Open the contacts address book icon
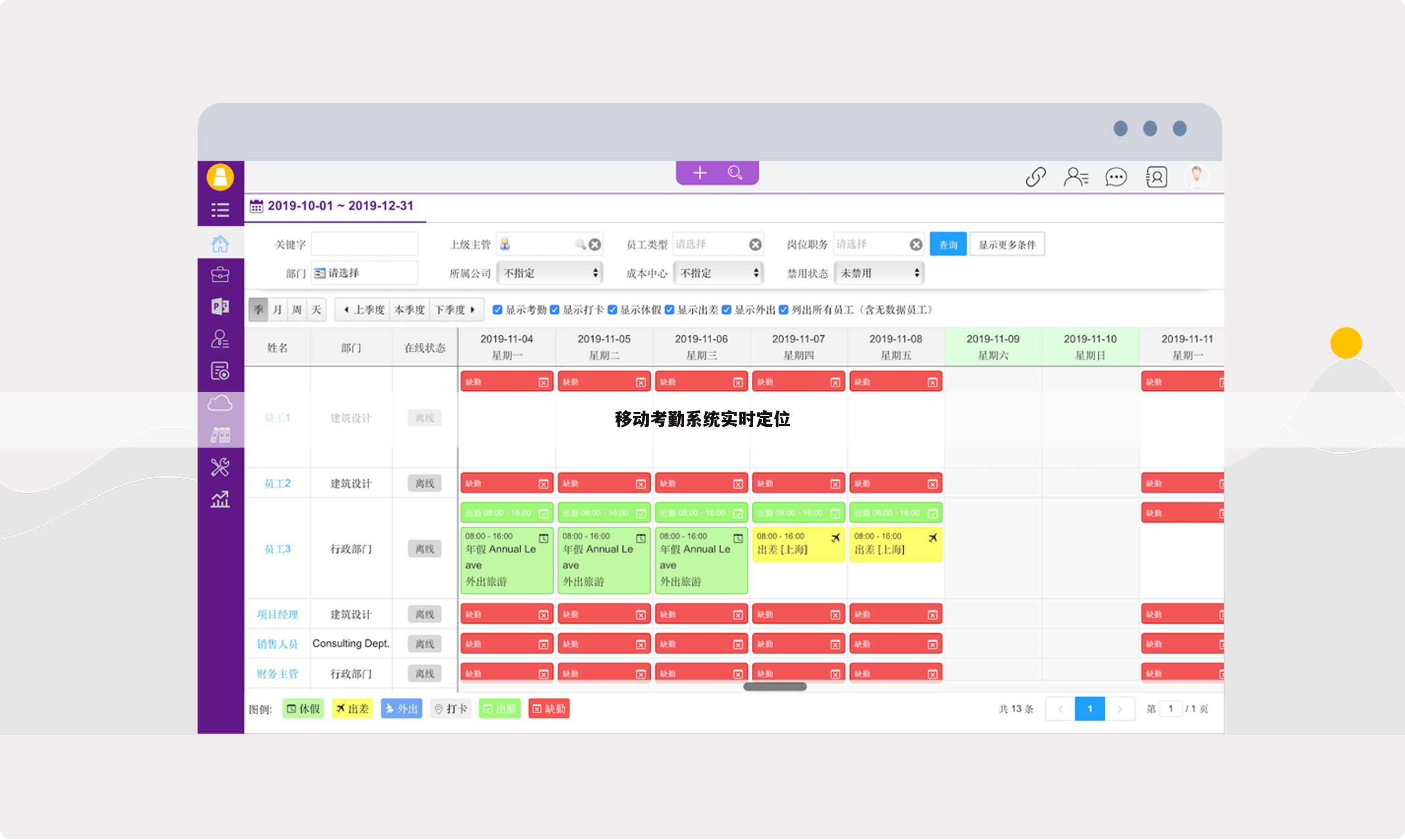 1156,177
